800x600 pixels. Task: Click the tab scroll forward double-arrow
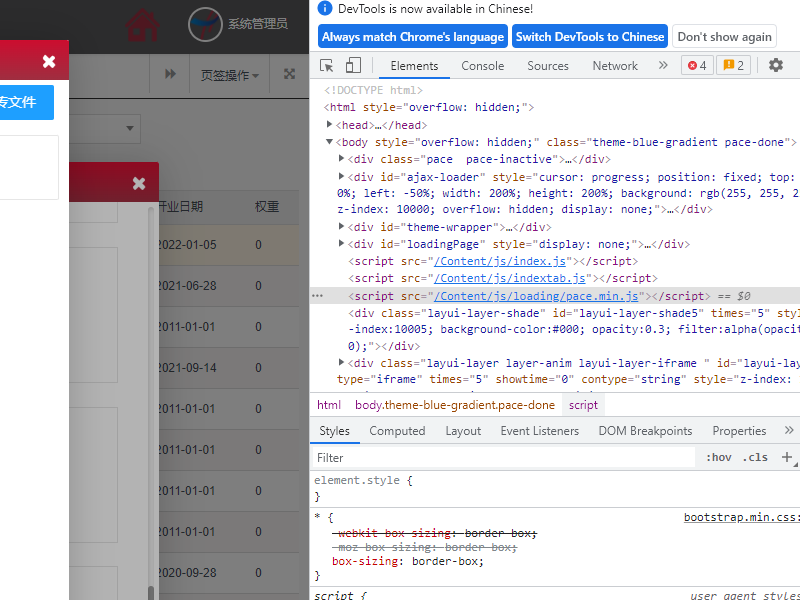171,74
